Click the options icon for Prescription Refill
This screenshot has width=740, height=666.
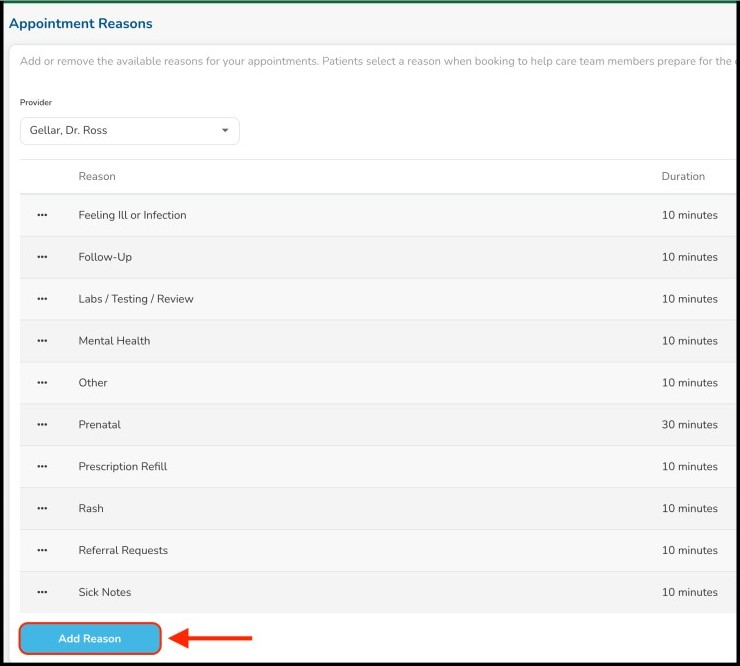point(42,467)
